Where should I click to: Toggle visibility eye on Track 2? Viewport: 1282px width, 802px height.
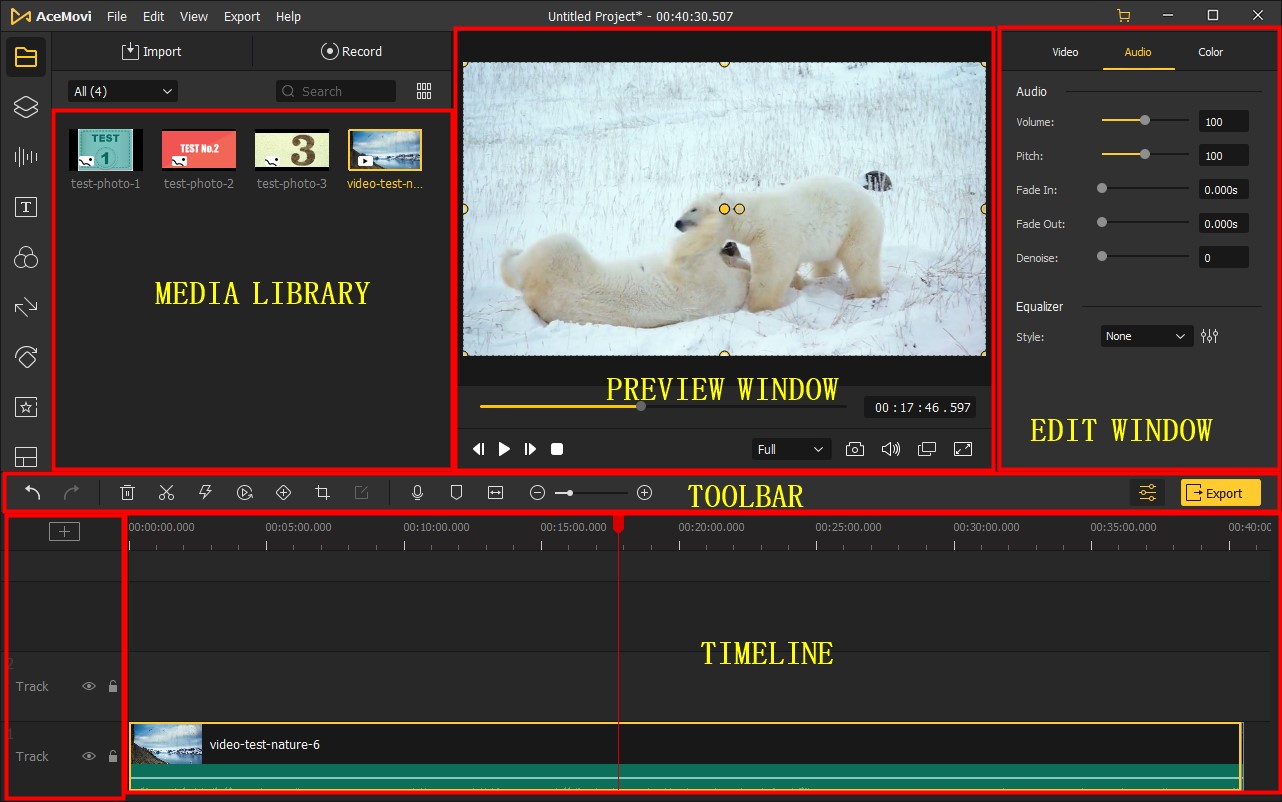pos(89,687)
